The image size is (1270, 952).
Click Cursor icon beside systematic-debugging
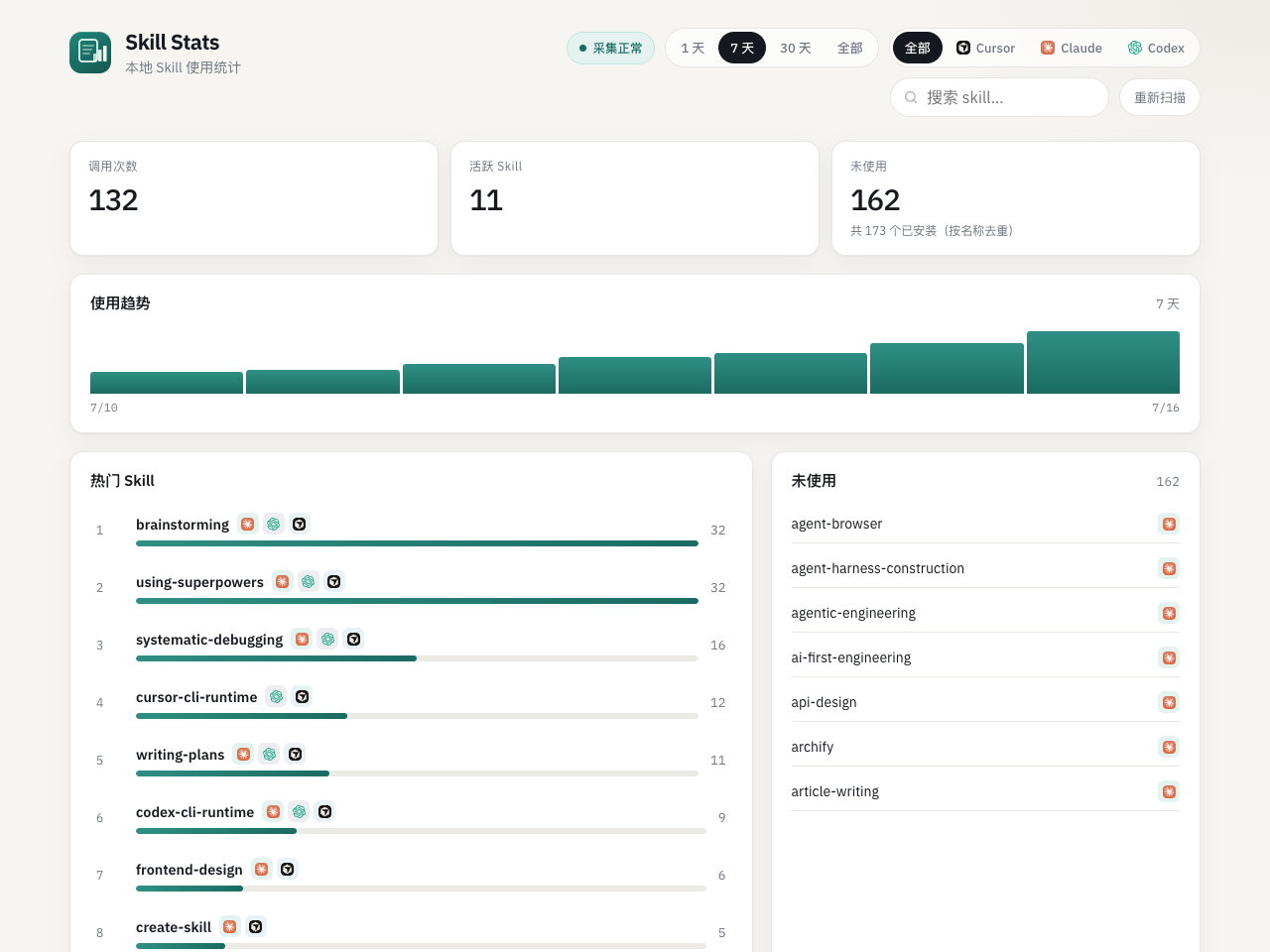(x=354, y=639)
